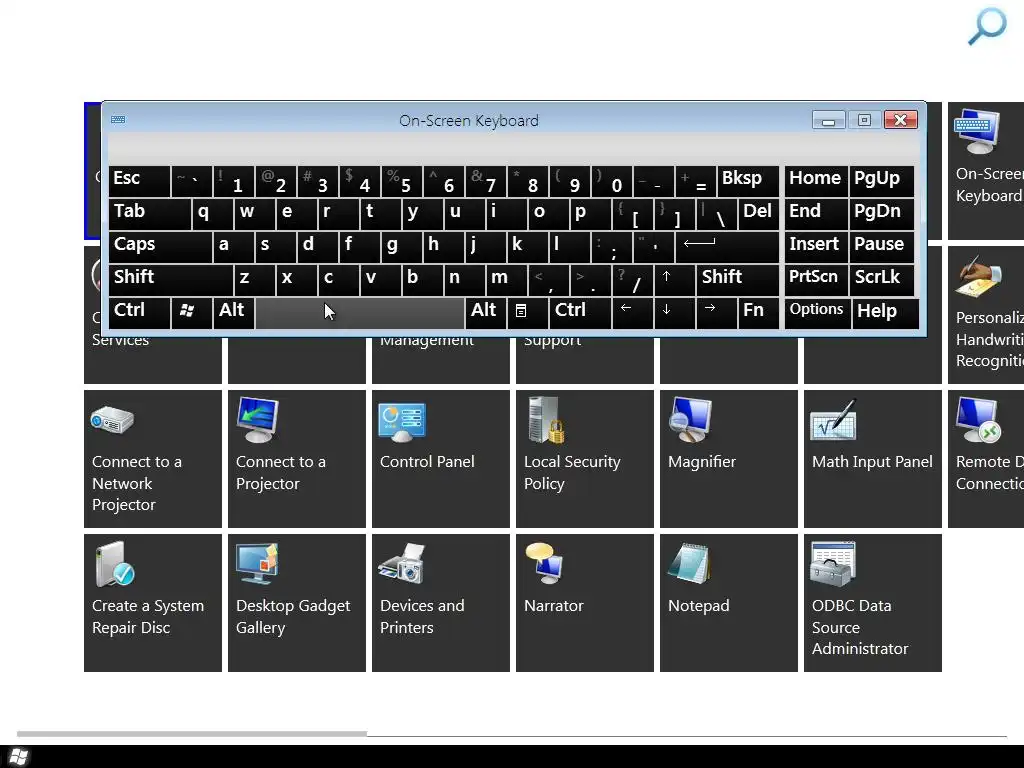Screen dimensions: 1024x768
Task: Click the left arrow key
Action: (632, 313)
